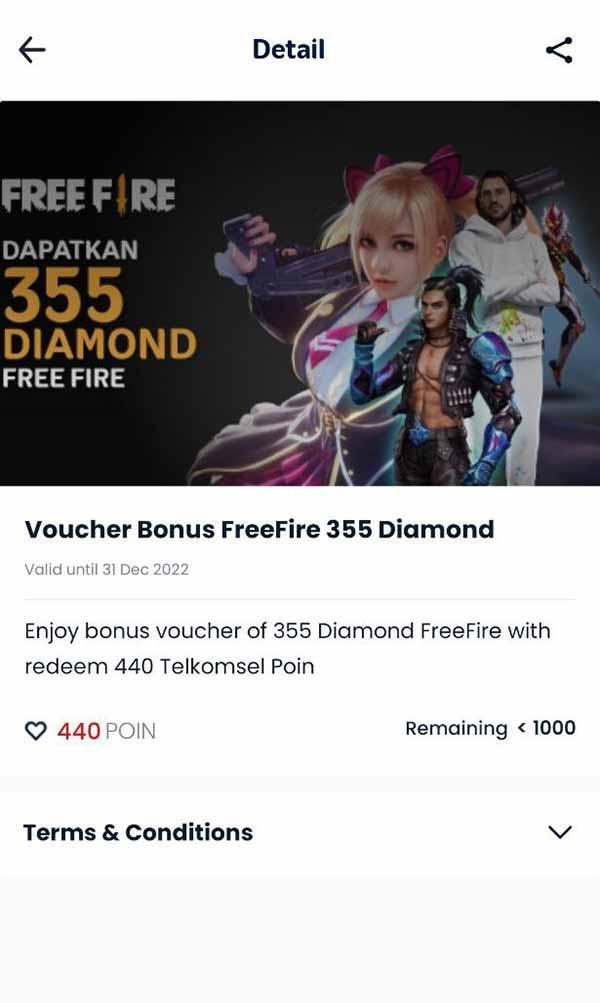Click the white FREE FIRE text under DIAMOND
Screen dimensions: 600x1003
(63, 378)
